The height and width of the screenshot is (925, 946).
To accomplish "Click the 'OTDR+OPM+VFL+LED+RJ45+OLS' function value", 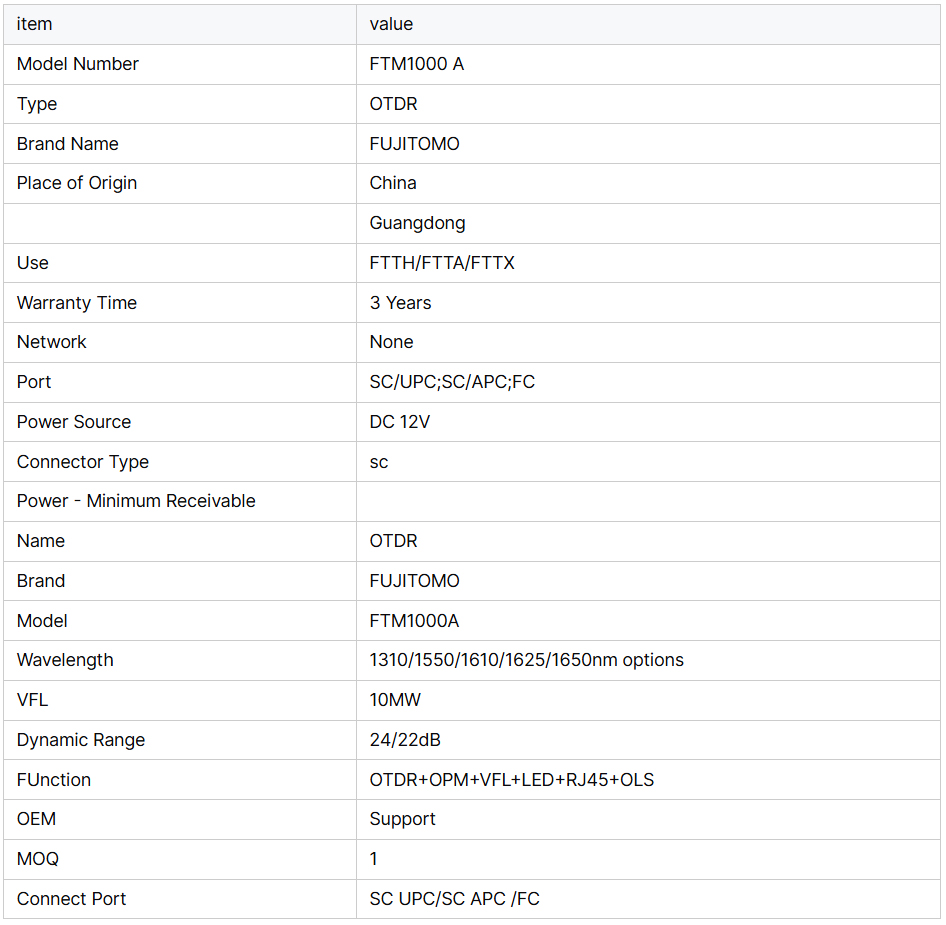I will pyautogui.click(x=512, y=780).
